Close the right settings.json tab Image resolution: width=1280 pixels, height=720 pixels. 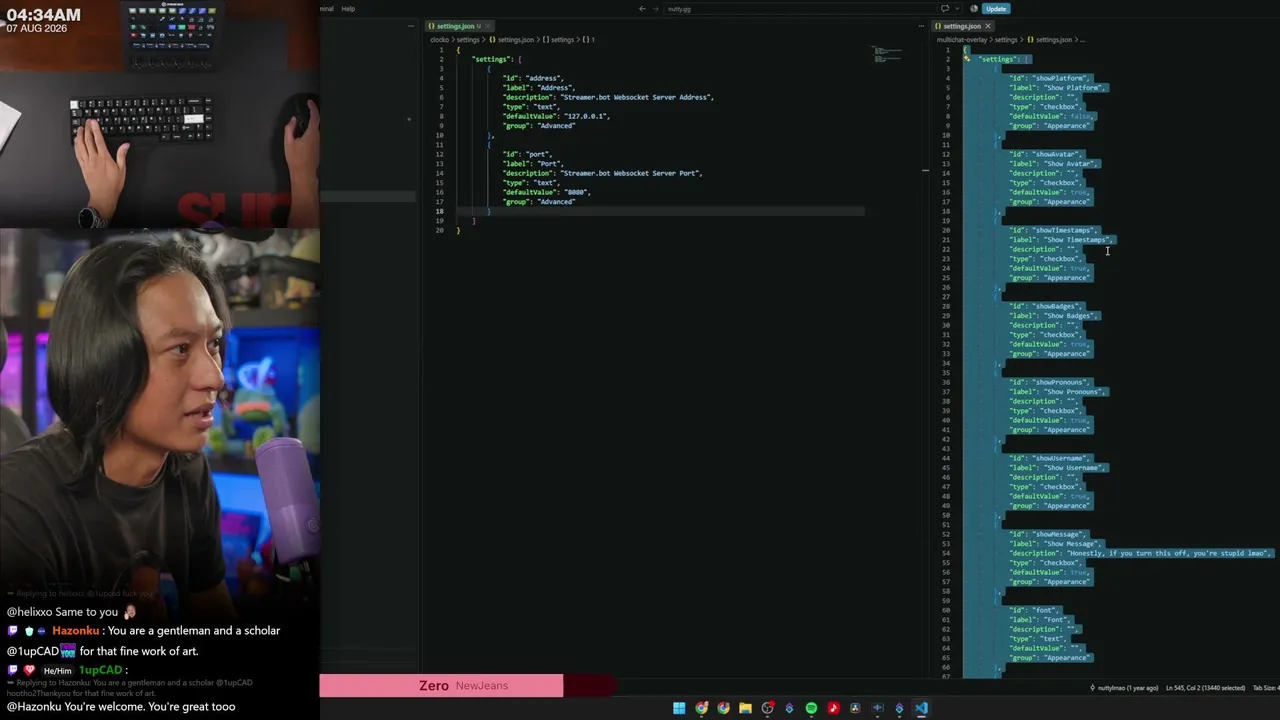[987, 26]
